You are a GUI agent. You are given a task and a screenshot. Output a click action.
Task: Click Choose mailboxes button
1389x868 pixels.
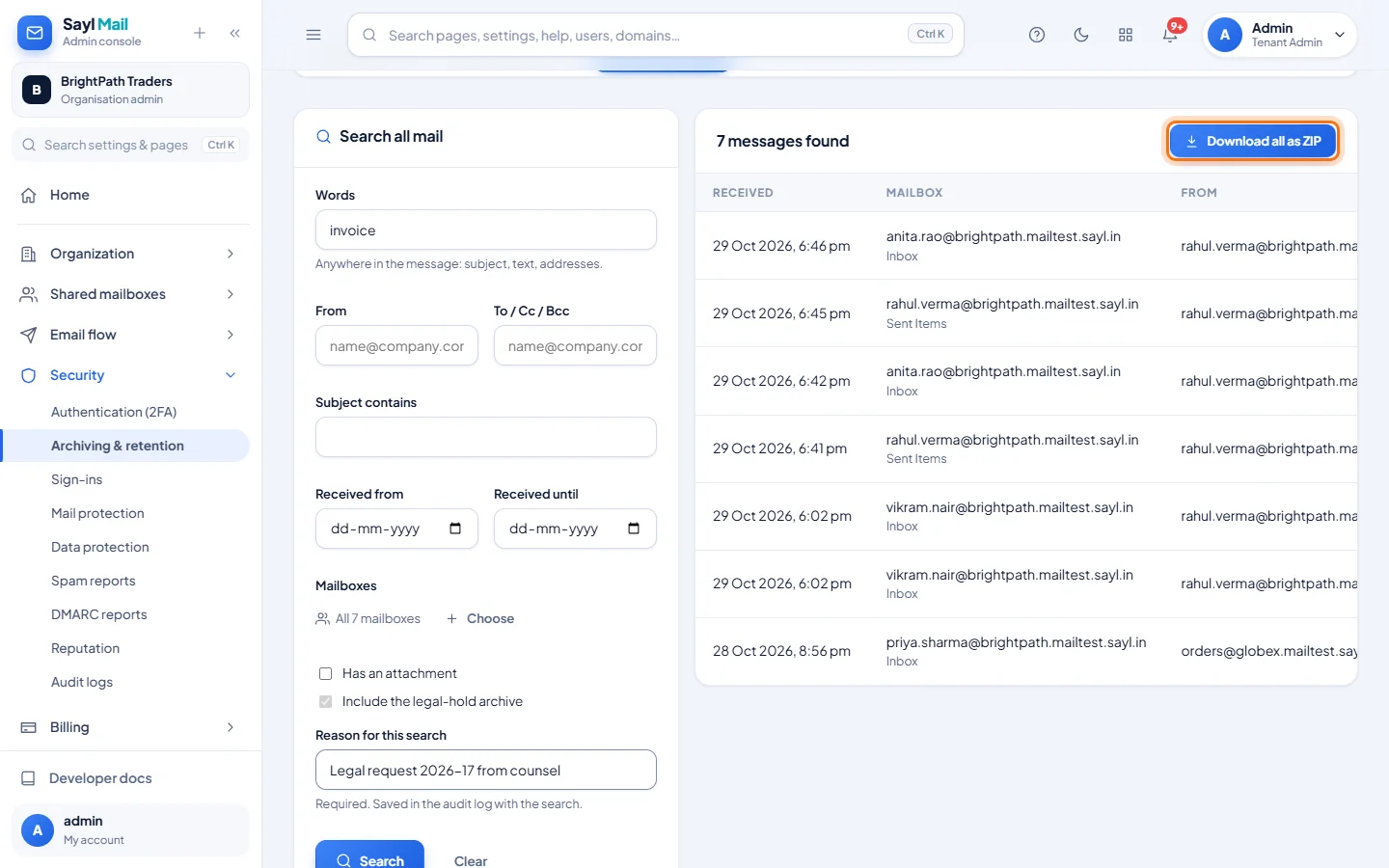pos(480,618)
